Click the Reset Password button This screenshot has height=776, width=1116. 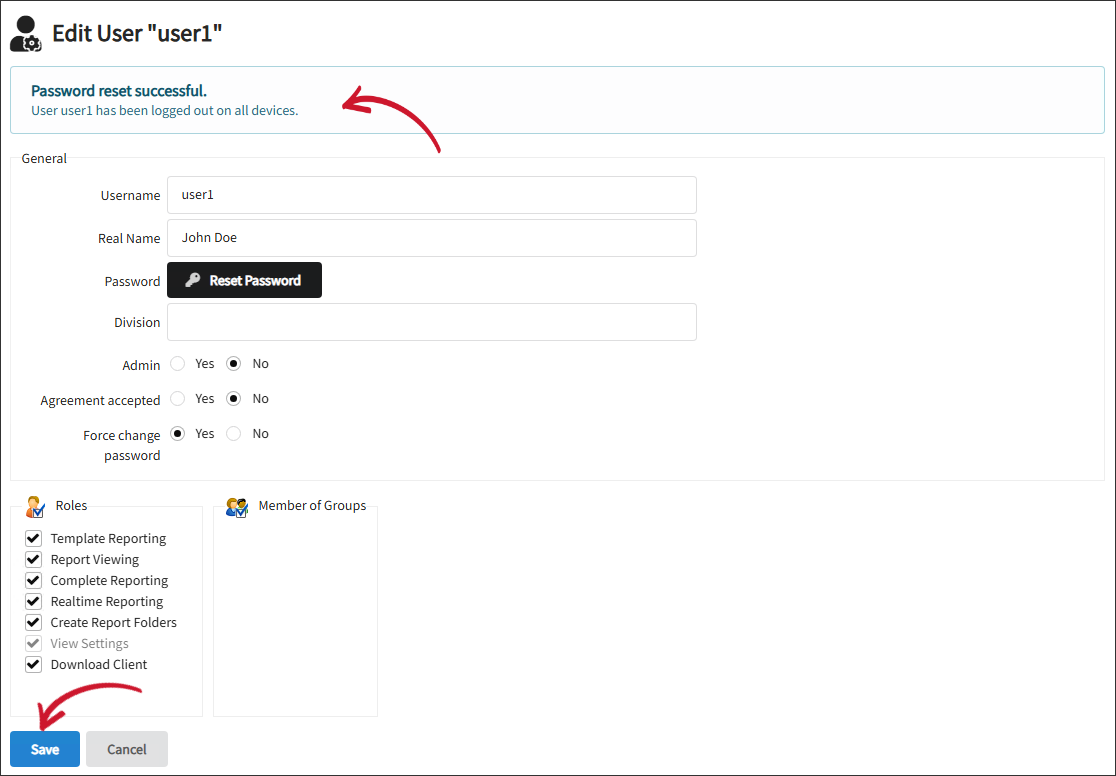click(x=244, y=280)
